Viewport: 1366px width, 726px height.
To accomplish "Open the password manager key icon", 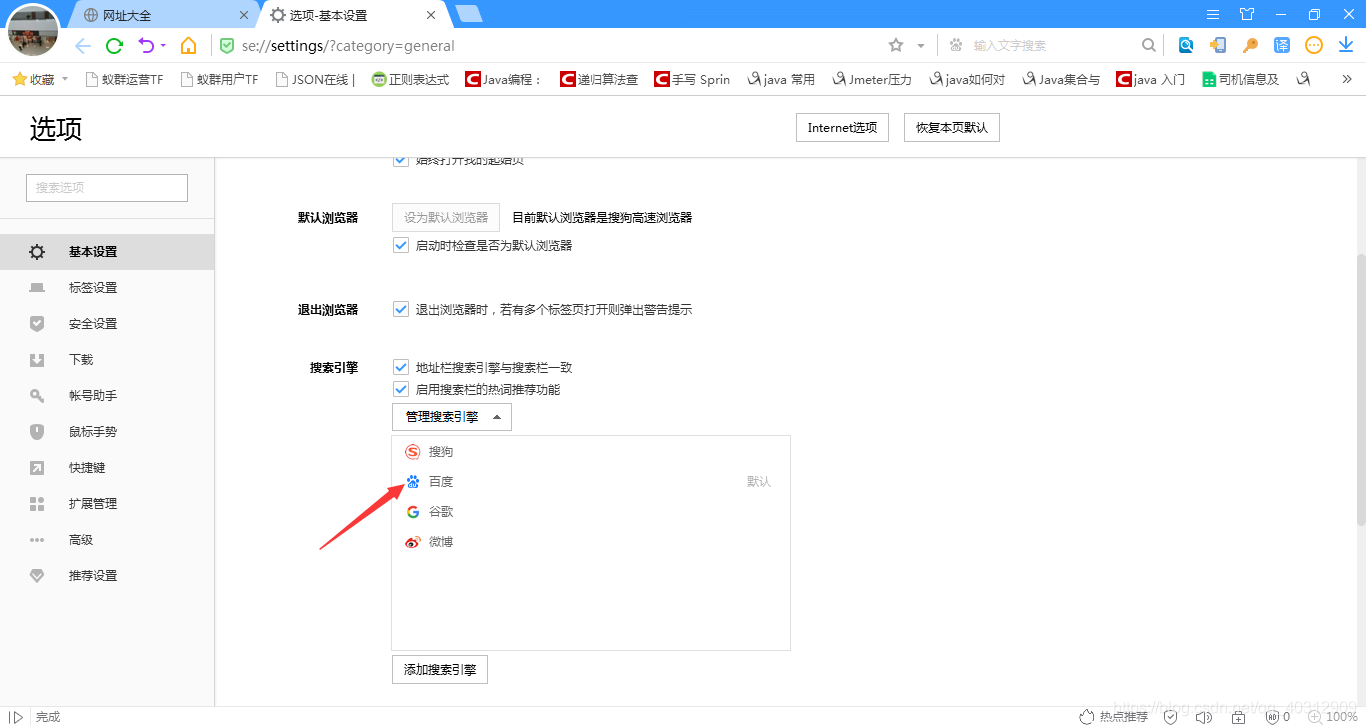I will 1249,44.
